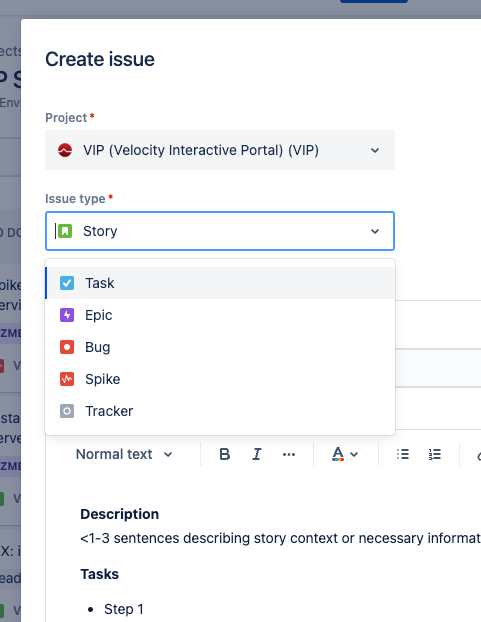Insert a bullet list
The image size is (481, 622).
tap(402, 454)
